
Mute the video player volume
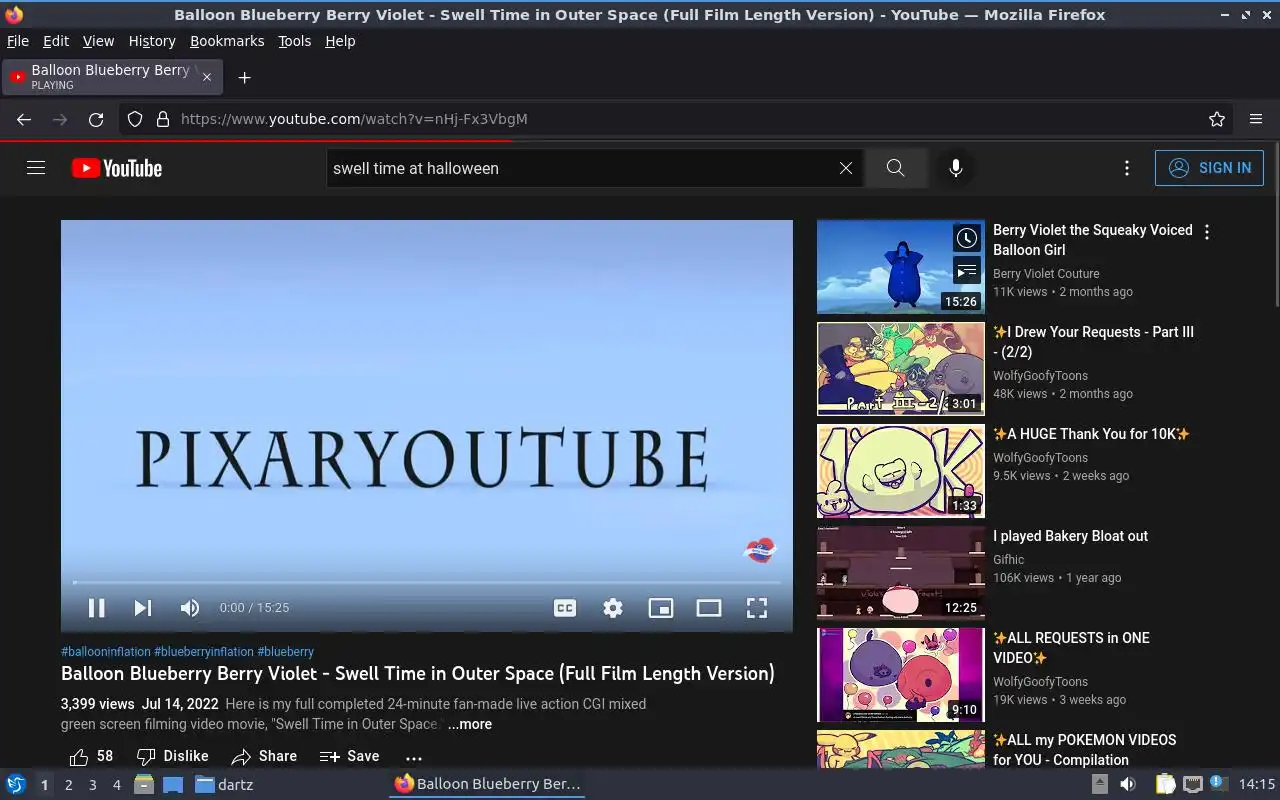pos(189,607)
